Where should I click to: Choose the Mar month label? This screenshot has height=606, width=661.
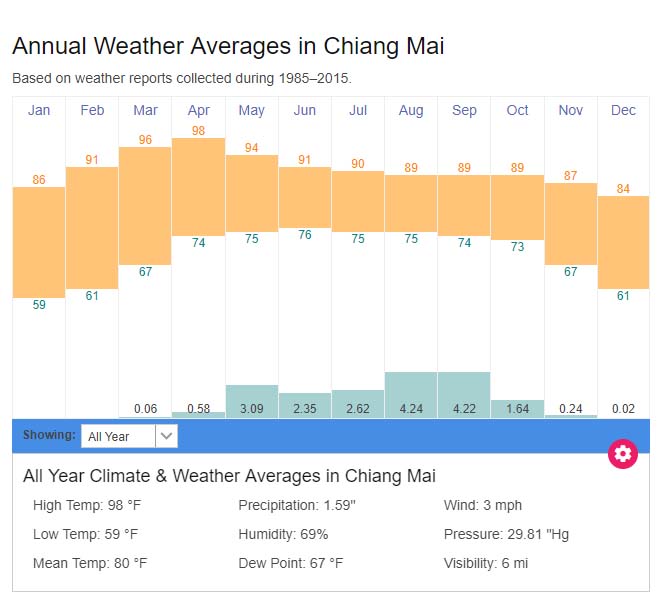[x=145, y=110]
